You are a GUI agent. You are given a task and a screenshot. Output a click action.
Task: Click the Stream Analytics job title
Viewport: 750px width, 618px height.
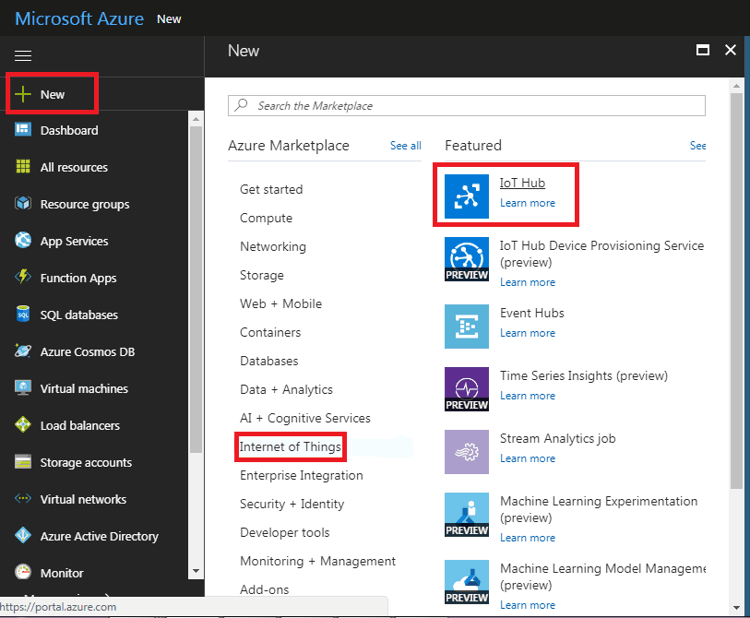(x=558, y=439)
